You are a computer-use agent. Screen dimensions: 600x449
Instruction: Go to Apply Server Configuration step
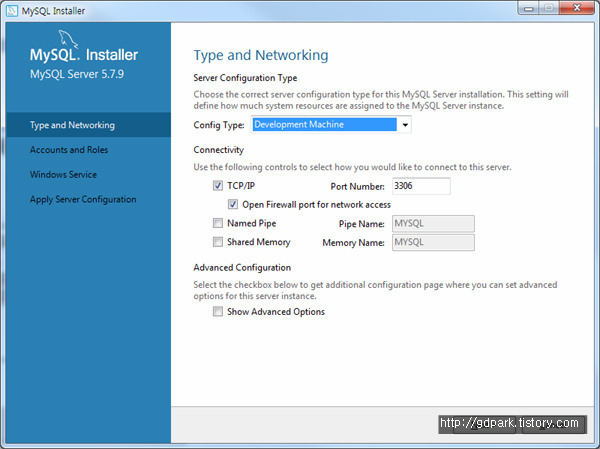click(88, 199)
